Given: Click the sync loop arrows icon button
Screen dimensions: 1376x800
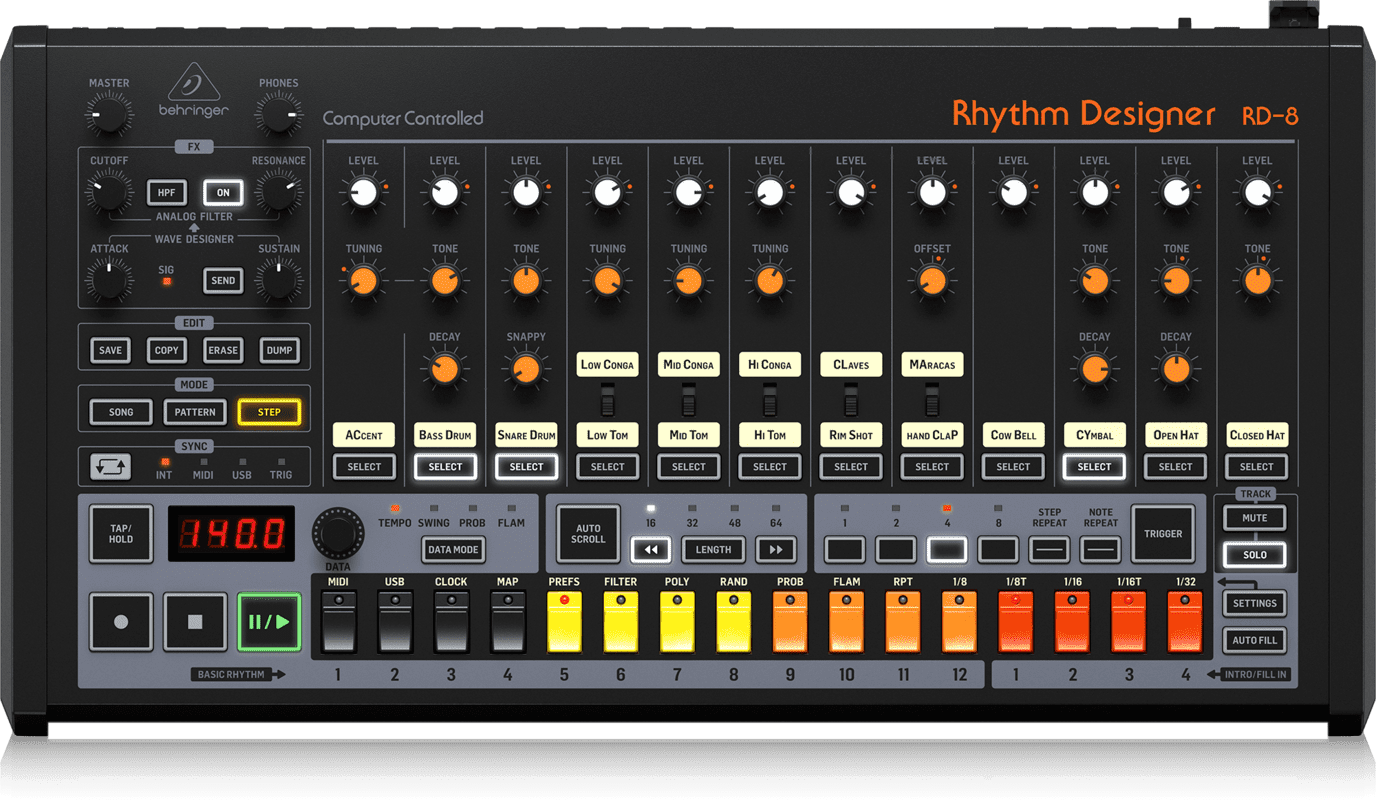Looking at the screenshot, I should click(x=110, y=467).
